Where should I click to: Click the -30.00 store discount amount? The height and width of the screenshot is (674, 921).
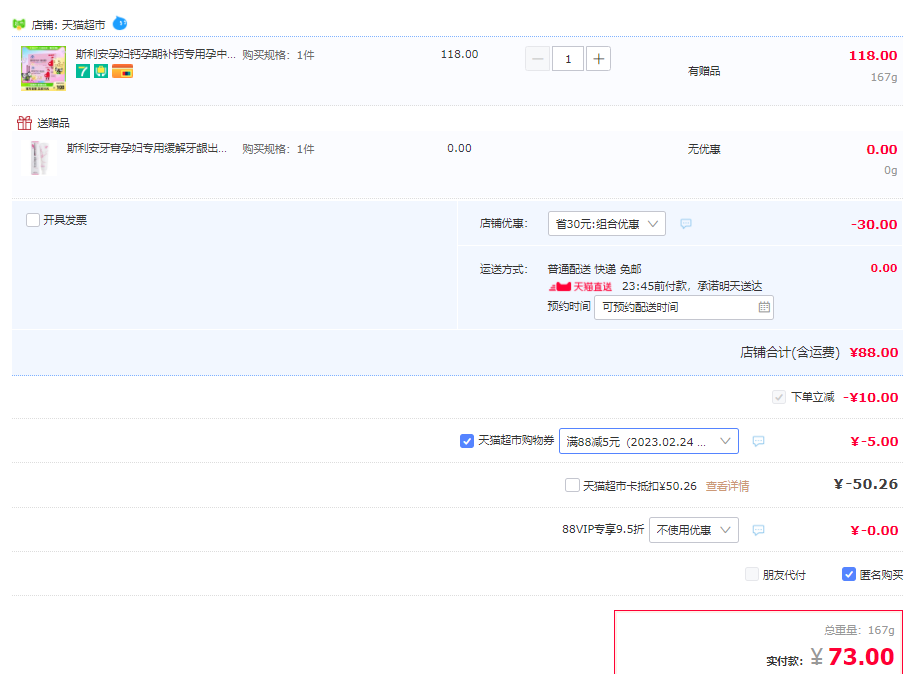point(873,224)
